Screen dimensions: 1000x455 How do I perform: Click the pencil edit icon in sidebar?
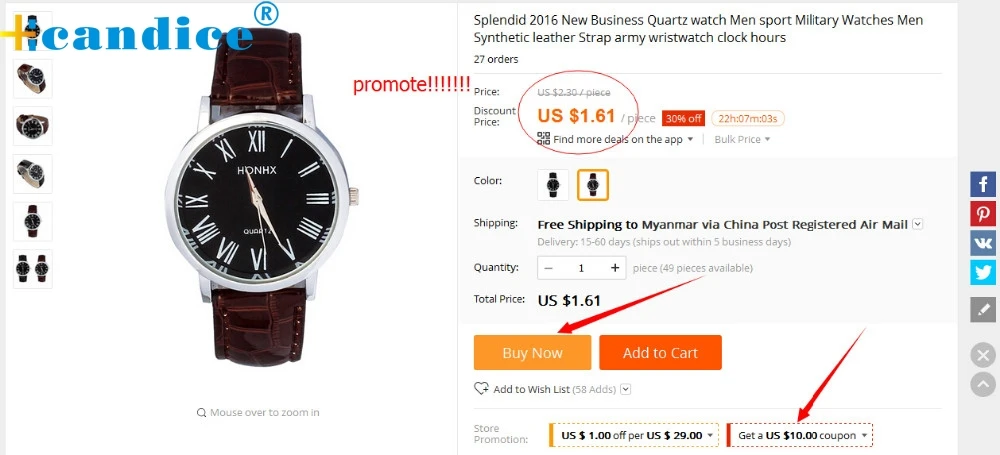click(x=983, y=309)
